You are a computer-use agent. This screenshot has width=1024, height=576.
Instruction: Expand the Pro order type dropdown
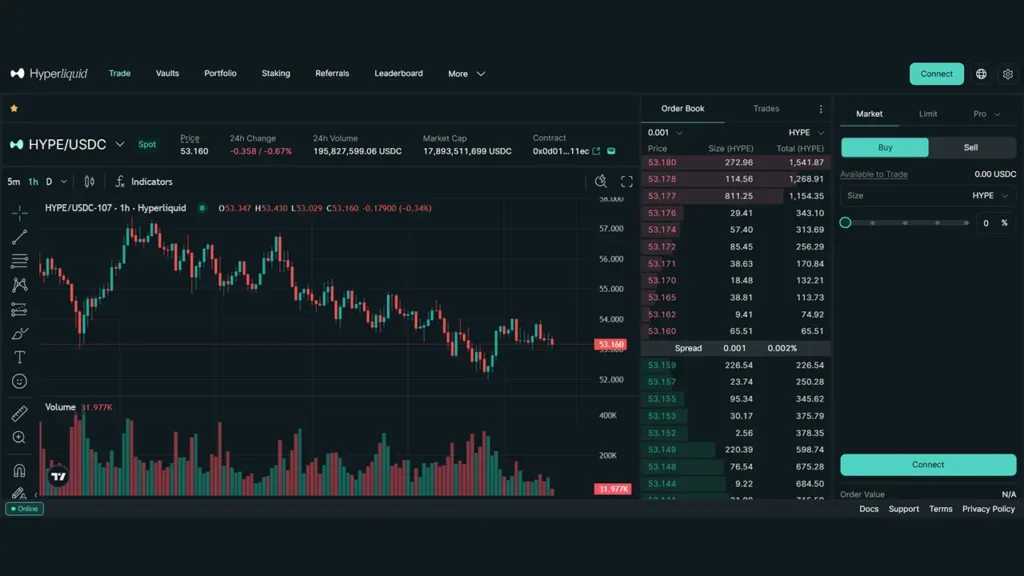point(986,114)
